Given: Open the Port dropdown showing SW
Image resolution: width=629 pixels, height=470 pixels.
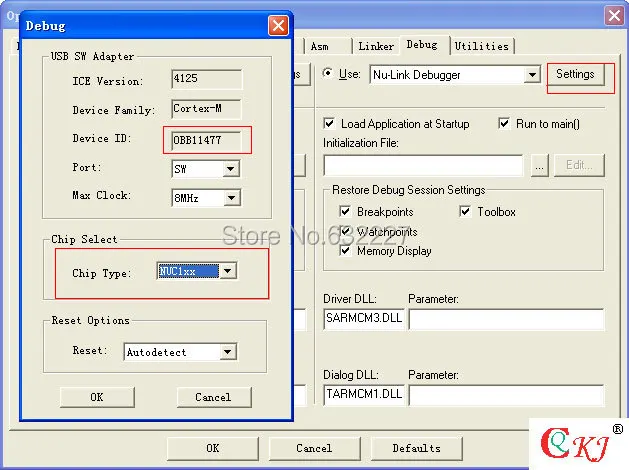Looking at the screenshot, I should [230, 169].
